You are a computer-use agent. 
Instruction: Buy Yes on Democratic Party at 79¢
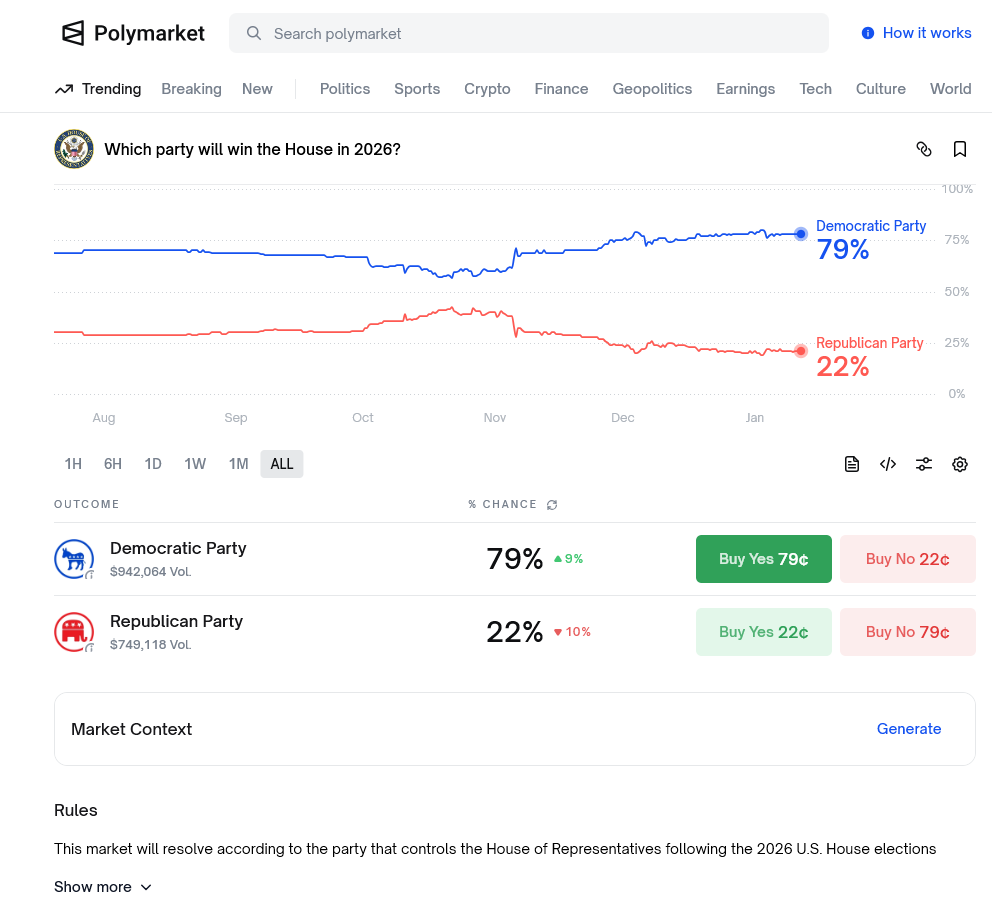point(763,559)
